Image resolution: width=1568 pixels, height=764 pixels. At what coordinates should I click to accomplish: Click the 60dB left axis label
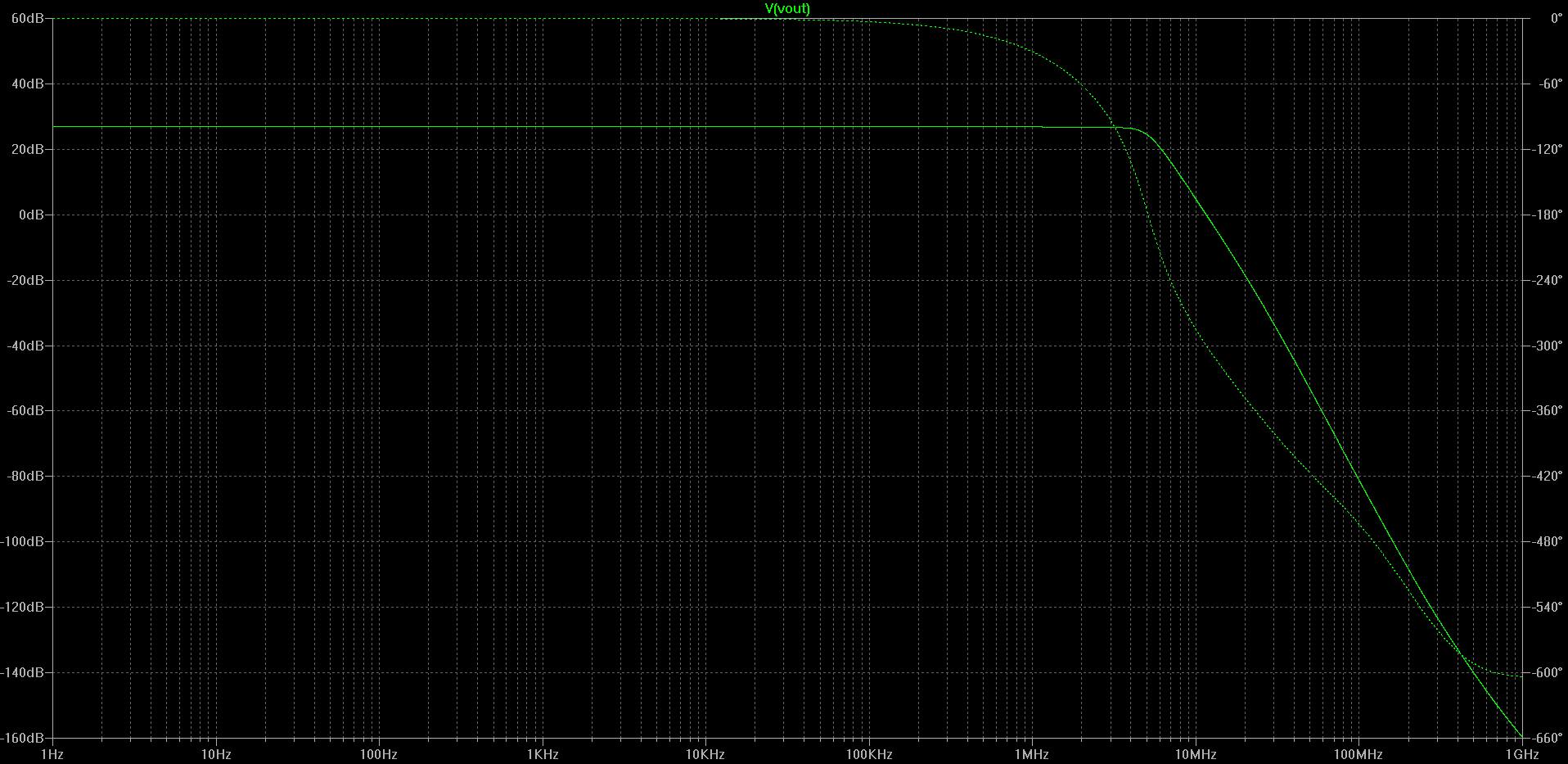click(x=28, y=18)
